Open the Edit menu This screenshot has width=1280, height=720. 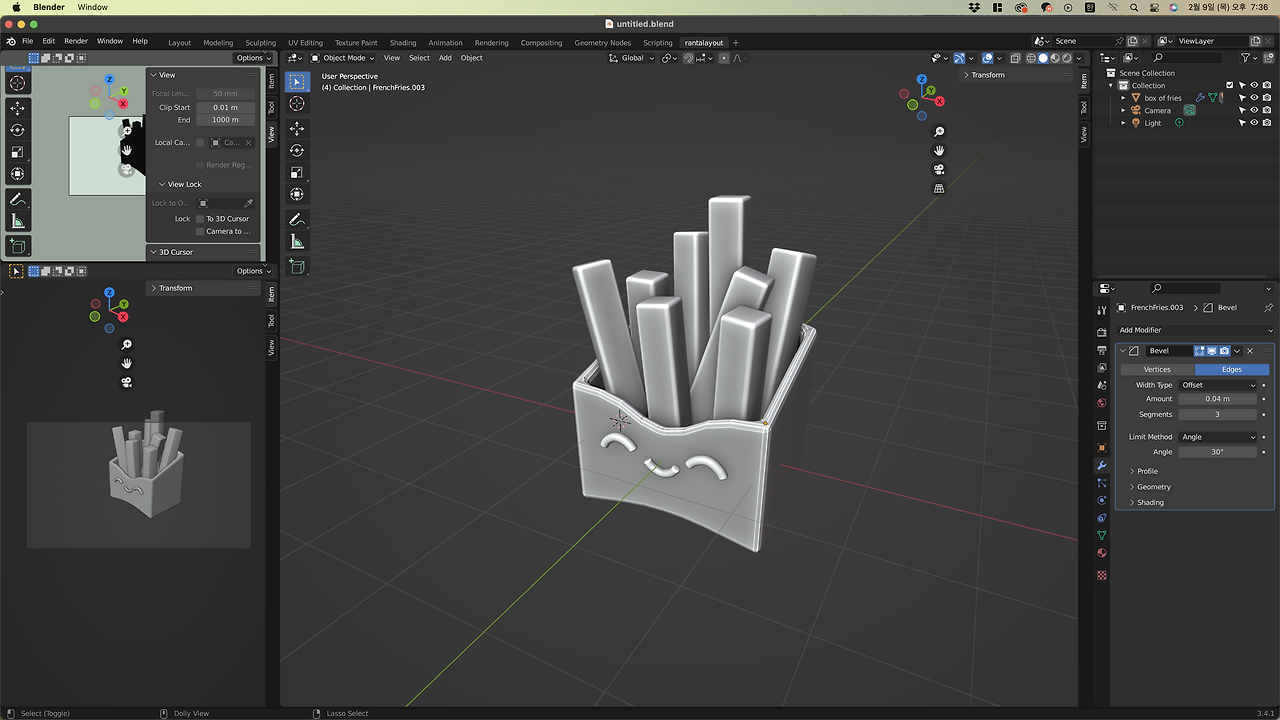(49, 41)
